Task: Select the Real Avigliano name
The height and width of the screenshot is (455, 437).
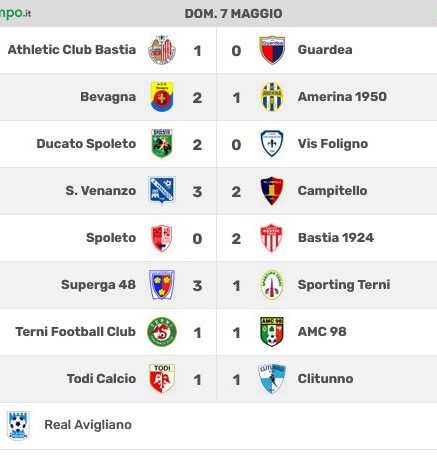Action: [88, 425]
